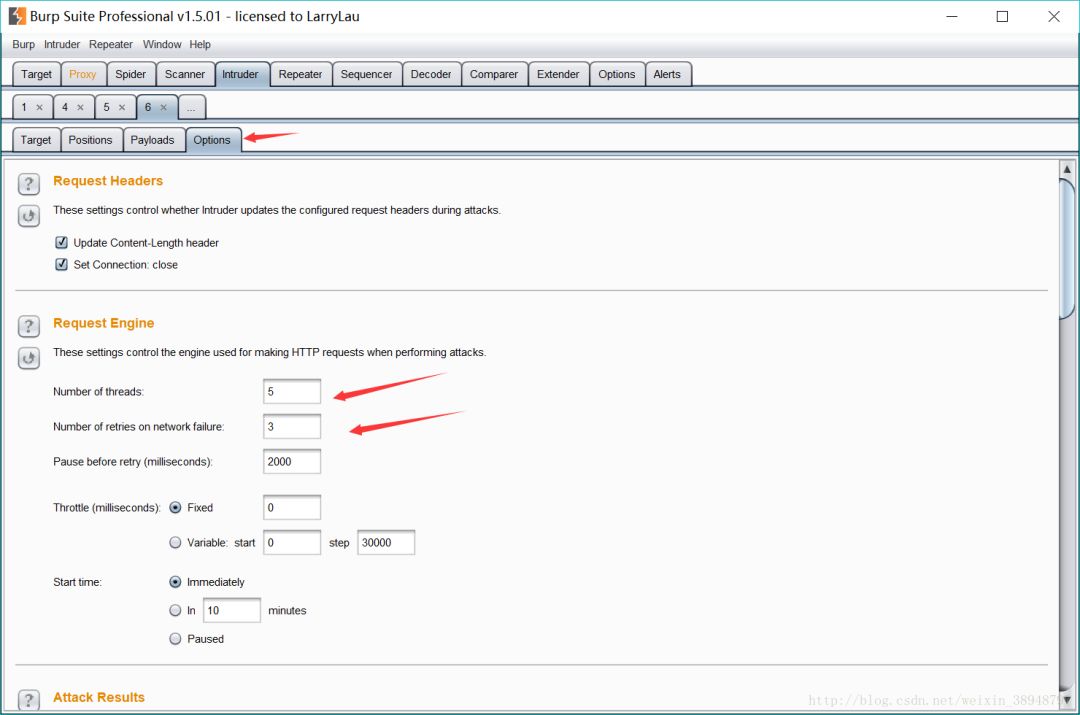This screenshot has width=1080, height=715.
Task: Switch to the Repeater tab
Action: [x=300, y=74]
